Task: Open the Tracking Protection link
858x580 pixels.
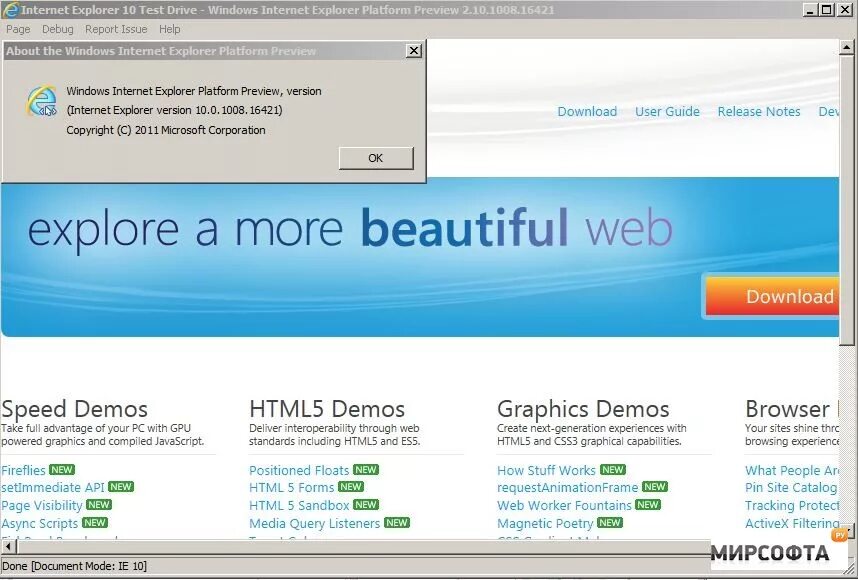Action: point(792,506)
